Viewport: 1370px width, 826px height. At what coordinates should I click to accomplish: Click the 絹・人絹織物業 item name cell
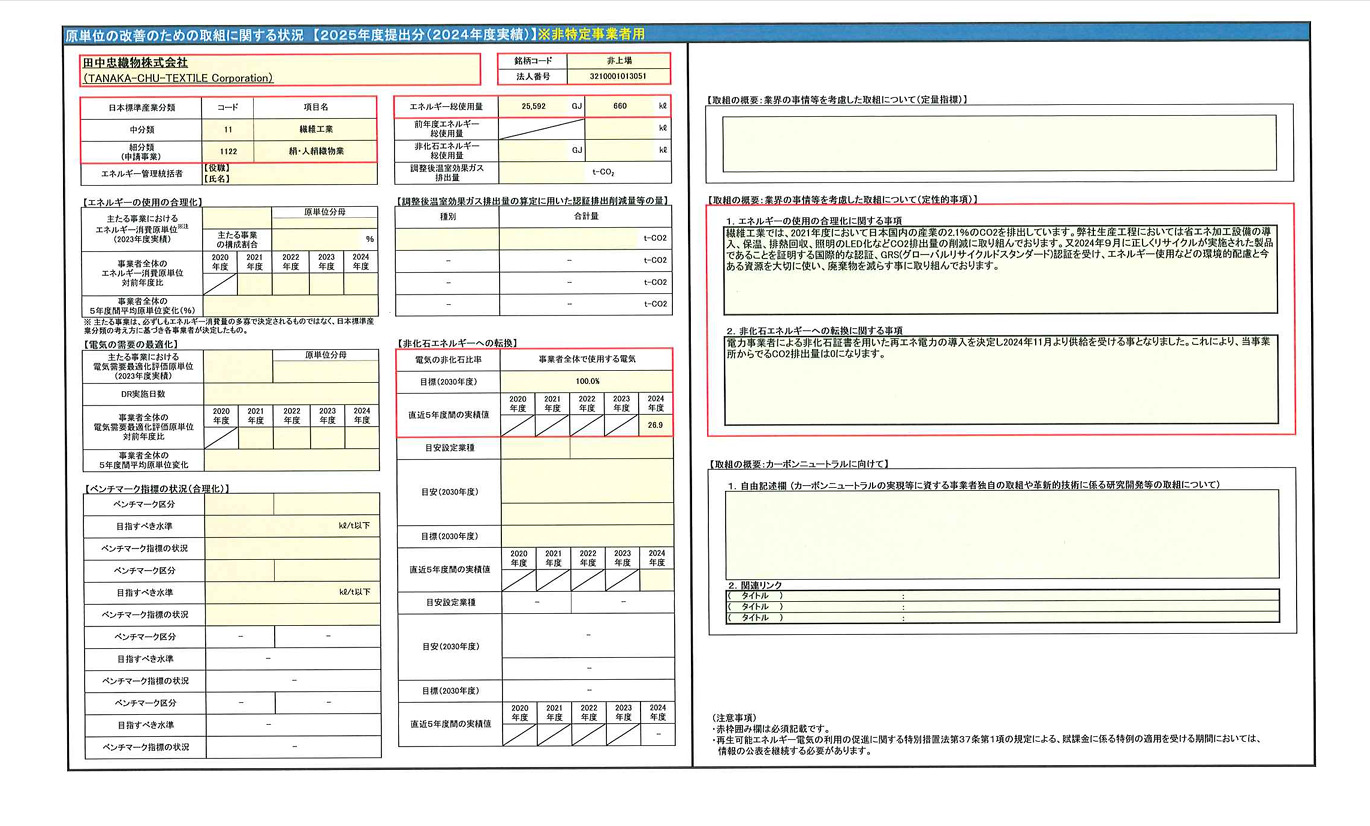point(315,152)
